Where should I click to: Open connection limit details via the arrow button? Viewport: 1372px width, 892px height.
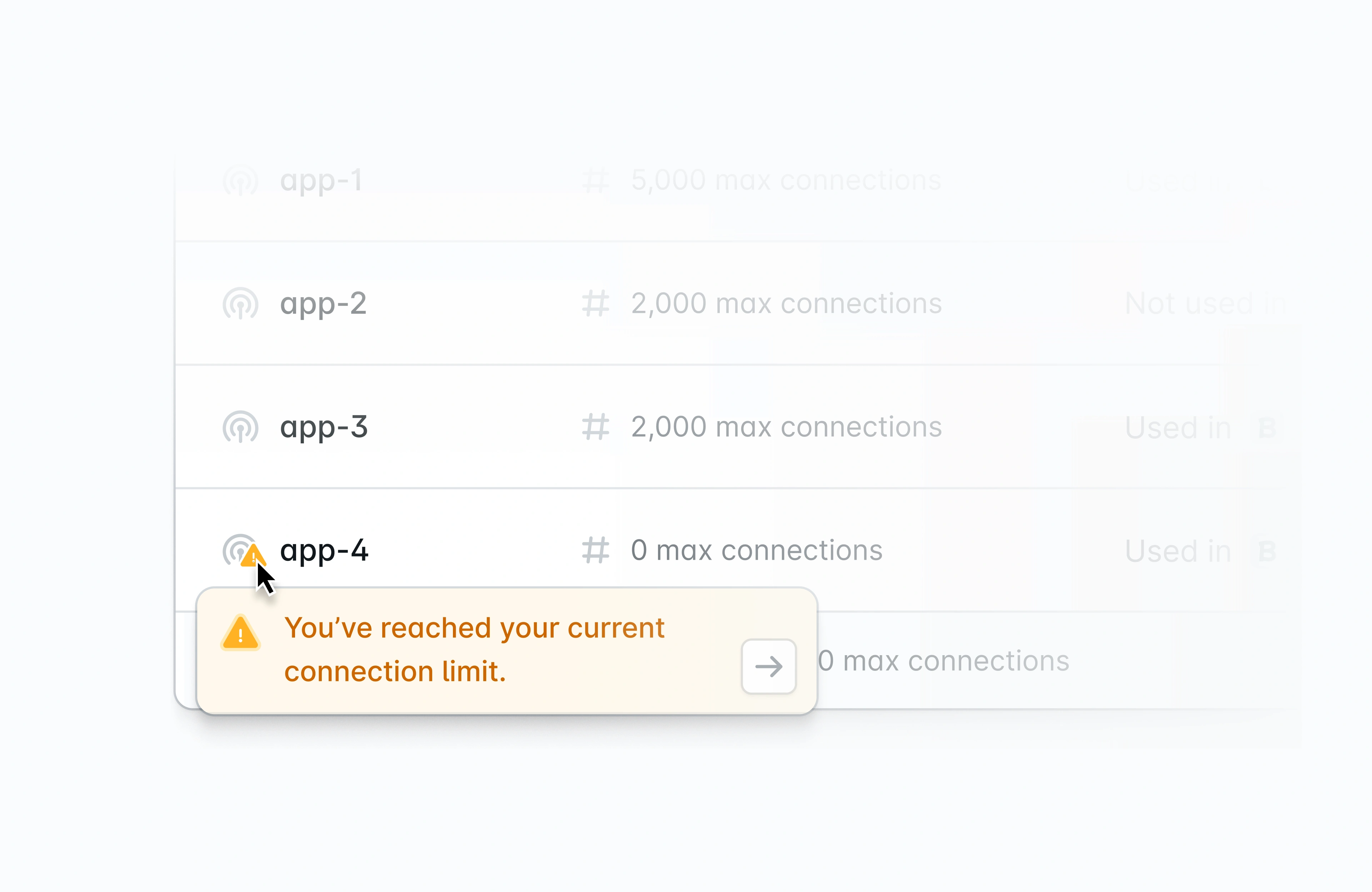[x=768, y=667]
